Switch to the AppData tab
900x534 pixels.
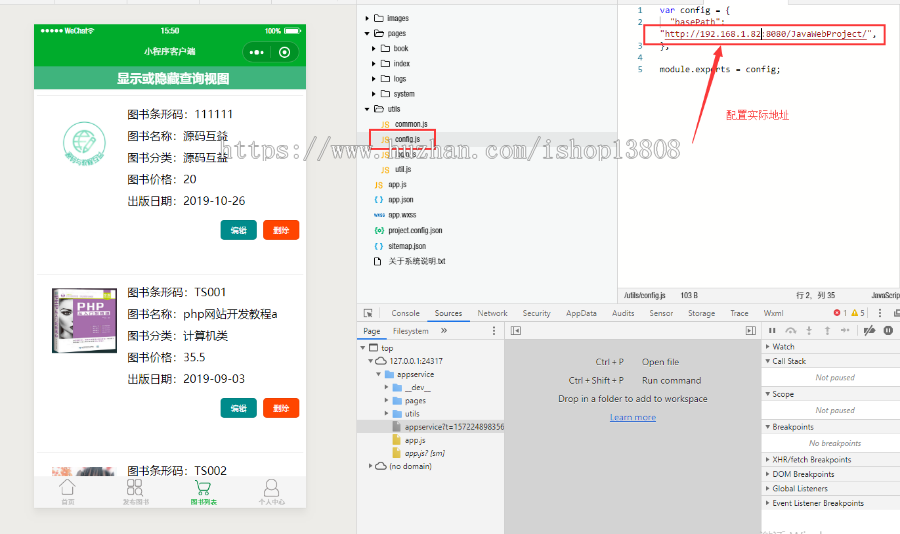coord(581,313)
